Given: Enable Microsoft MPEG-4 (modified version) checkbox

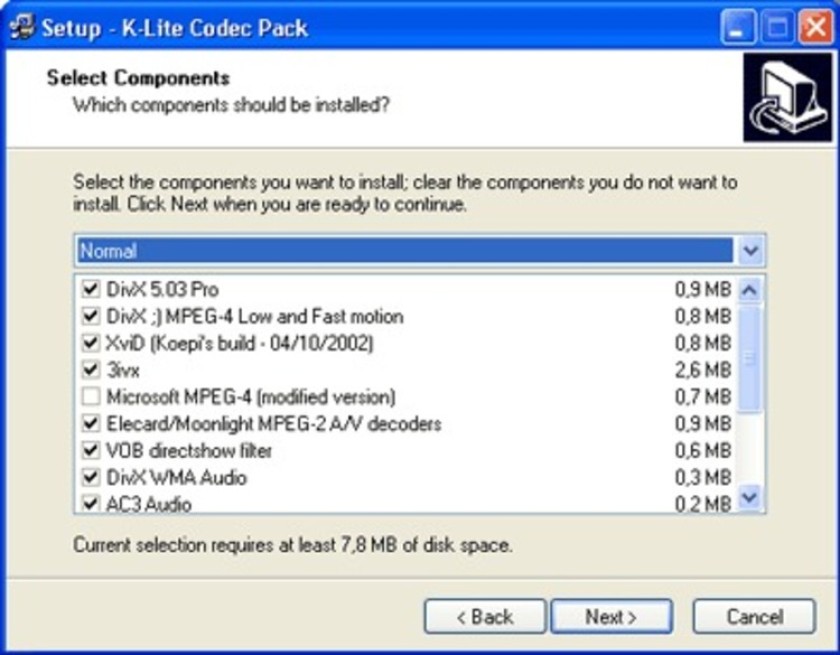Looking at the screenshot, I should [91, 397].
